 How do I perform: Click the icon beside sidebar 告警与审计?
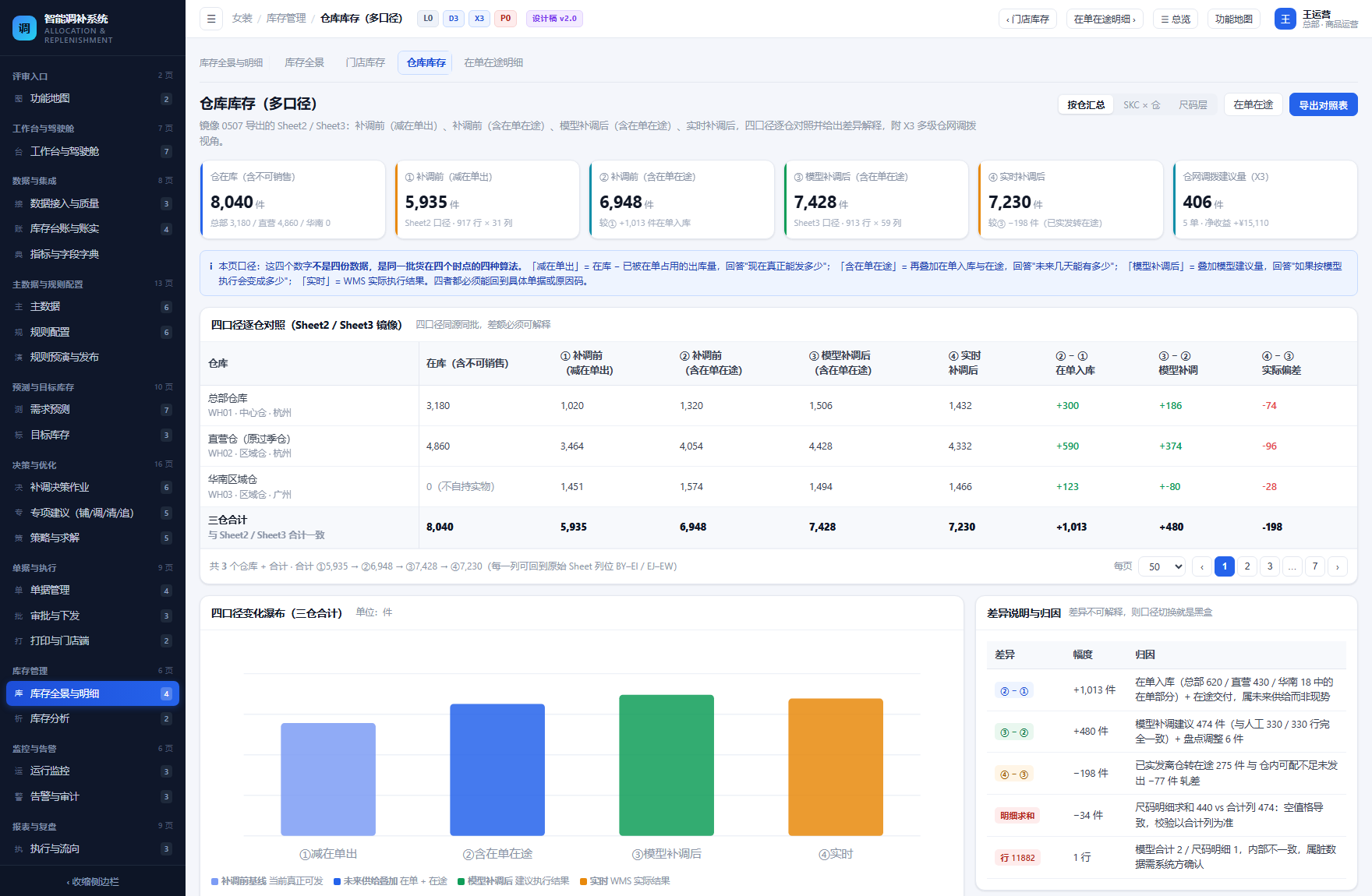pos(19,797)
